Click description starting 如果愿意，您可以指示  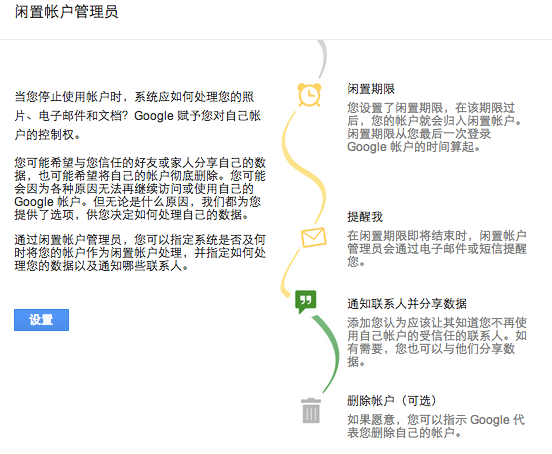(x=436, y=426)
